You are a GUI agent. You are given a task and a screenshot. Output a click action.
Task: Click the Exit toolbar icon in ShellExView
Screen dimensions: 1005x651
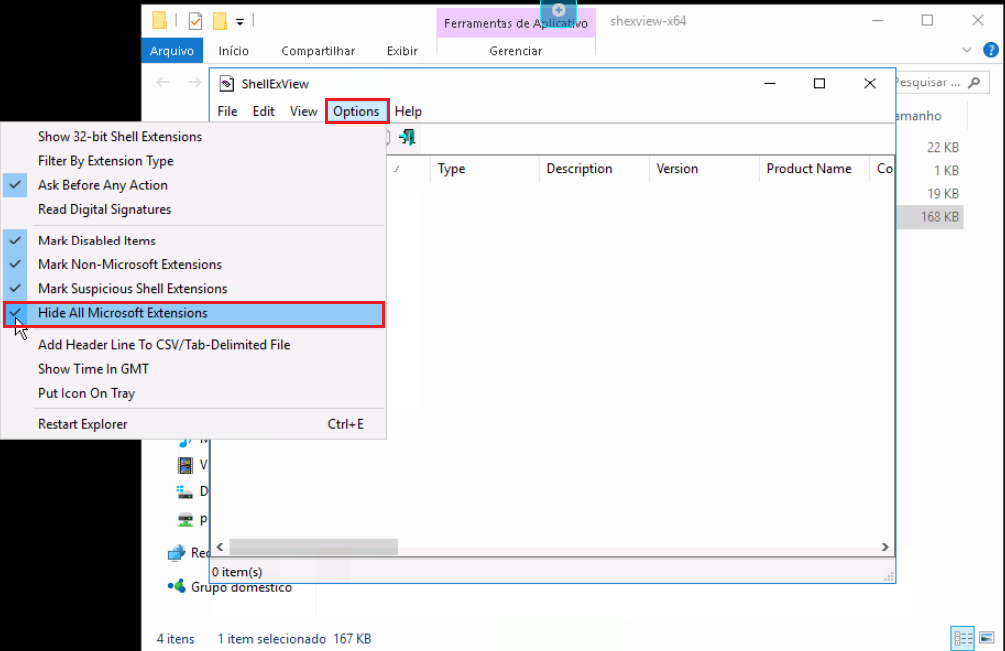pos(407,136)
